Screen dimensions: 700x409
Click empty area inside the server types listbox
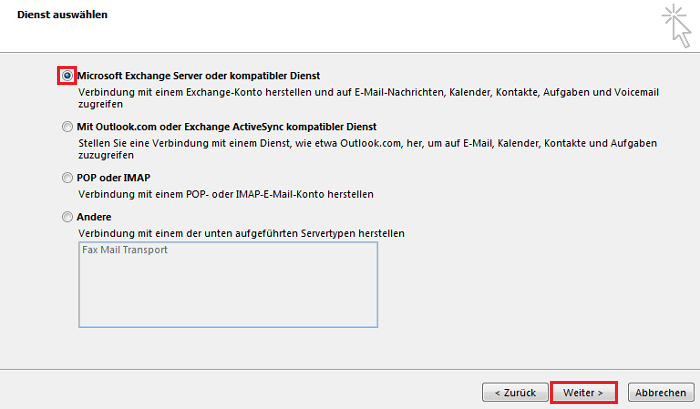[228, 292]
